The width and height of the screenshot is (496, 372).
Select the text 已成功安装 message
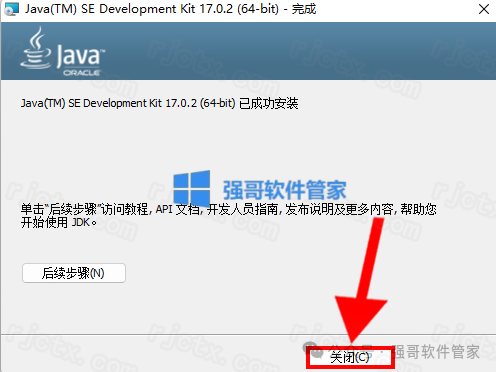tap(268, 103)
